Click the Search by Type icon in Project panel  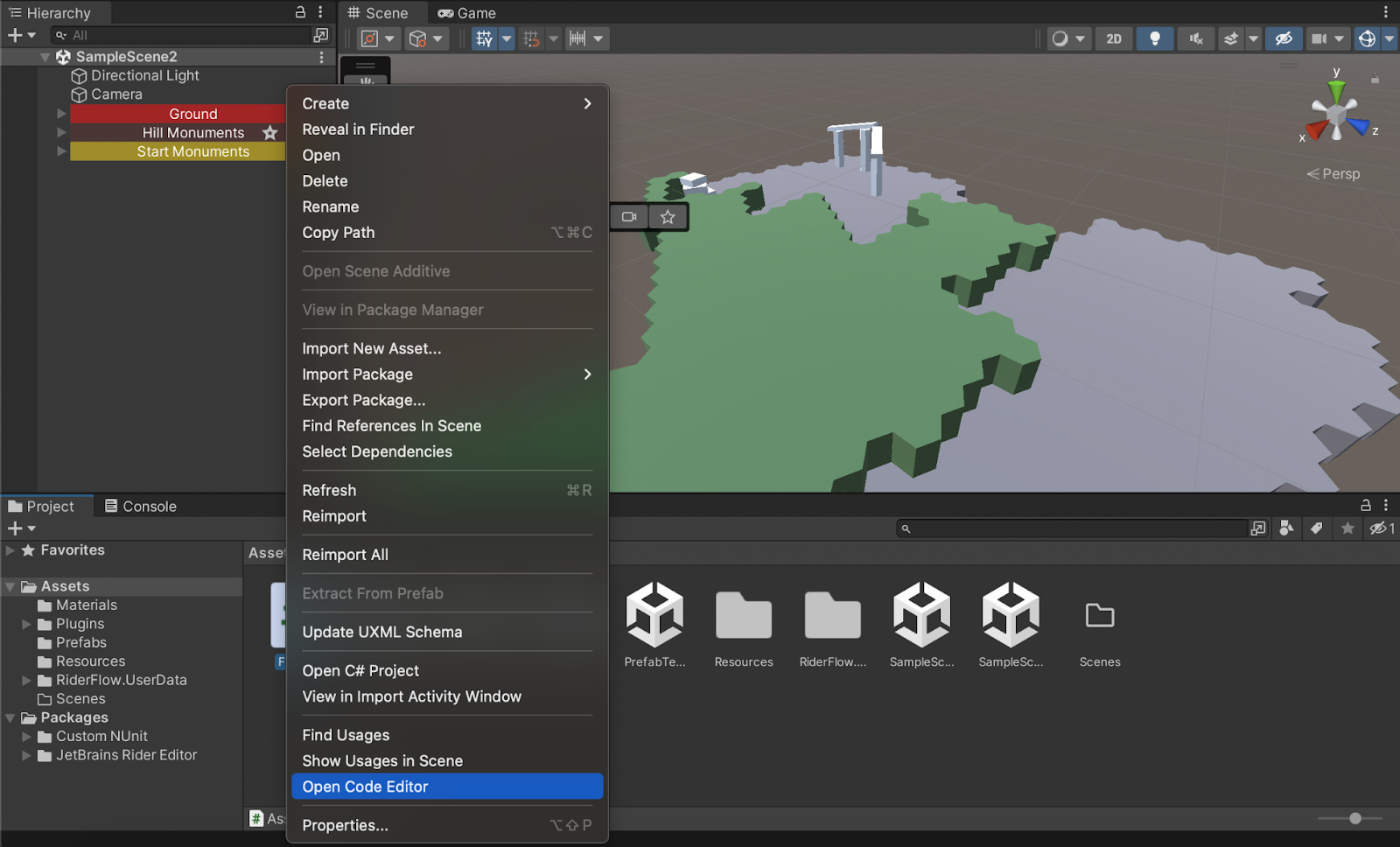point(1286,528)
